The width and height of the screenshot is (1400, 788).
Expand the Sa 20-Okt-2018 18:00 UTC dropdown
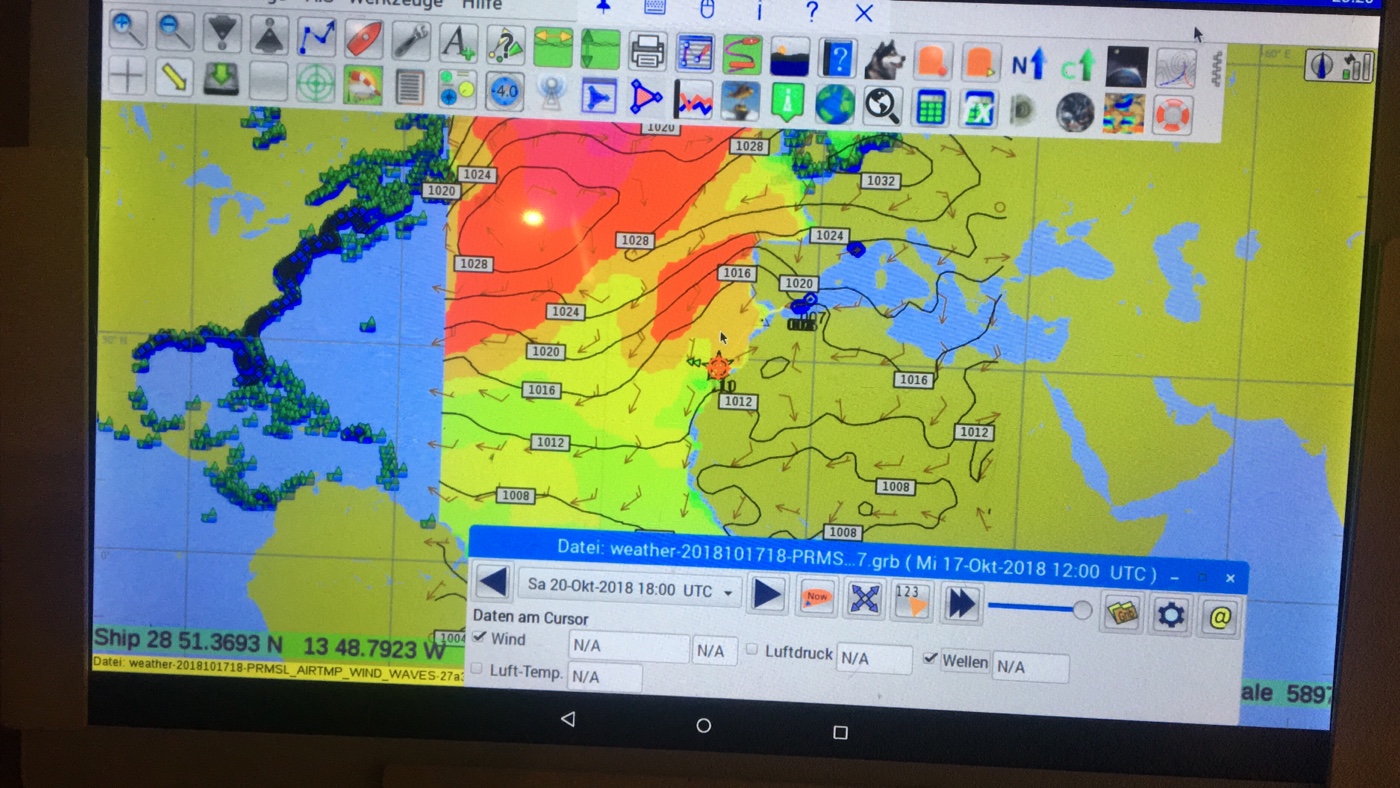click(x=729, y=592)
